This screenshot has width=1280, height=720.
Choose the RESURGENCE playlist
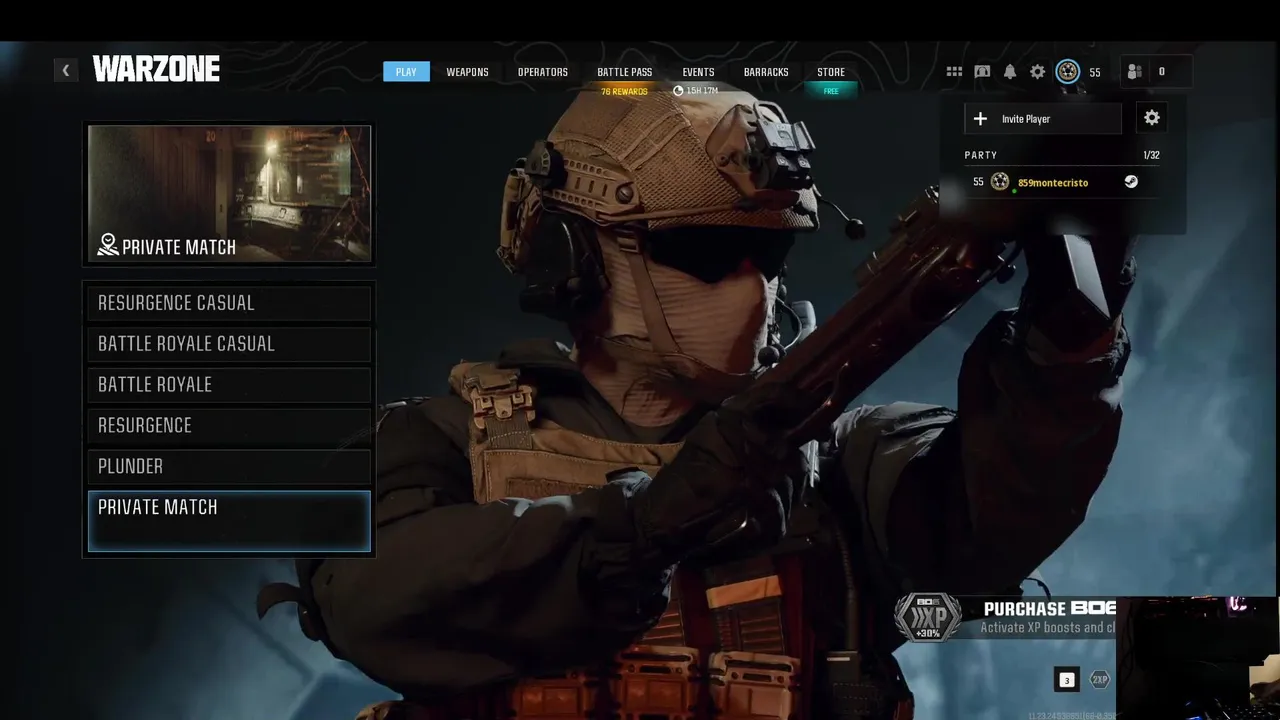click(229, 426)
